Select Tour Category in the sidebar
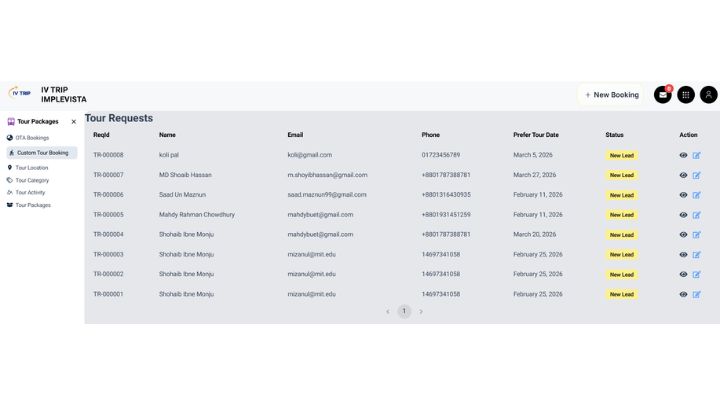 coord(32,180)
